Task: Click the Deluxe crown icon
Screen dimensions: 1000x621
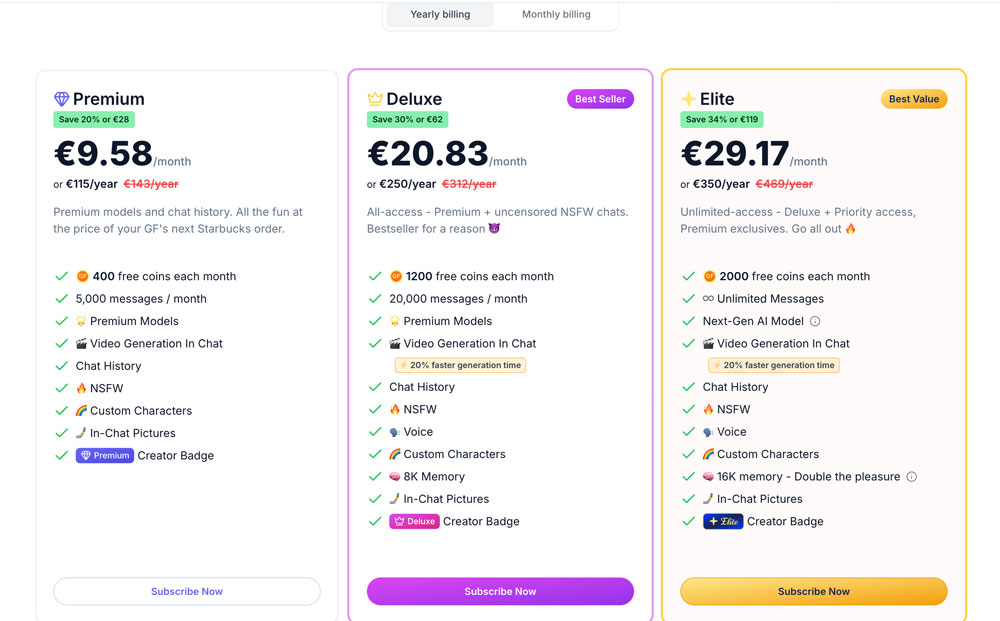Action: click(375, 99)
